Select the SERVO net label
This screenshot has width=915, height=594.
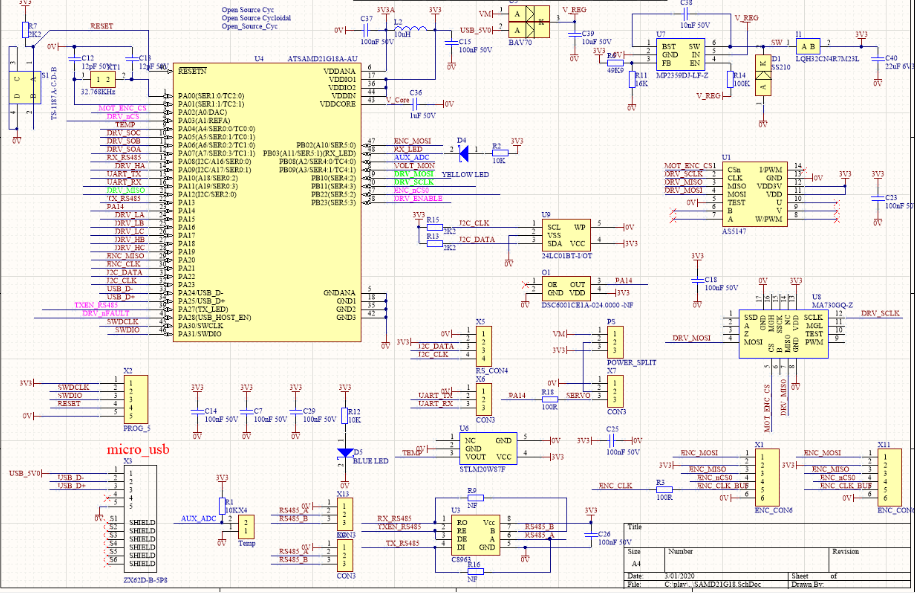578,396
